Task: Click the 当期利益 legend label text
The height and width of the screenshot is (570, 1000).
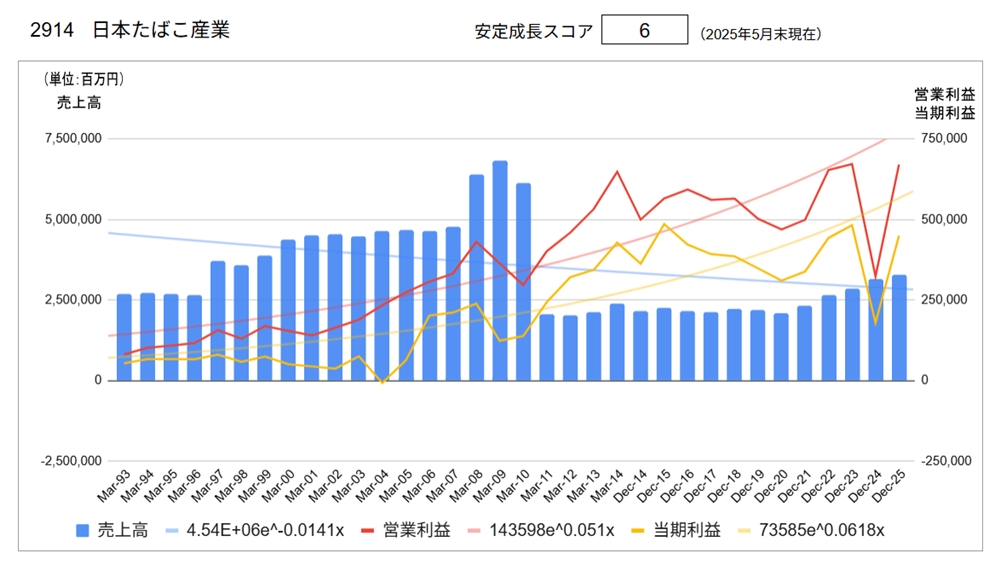Action: 688,530
